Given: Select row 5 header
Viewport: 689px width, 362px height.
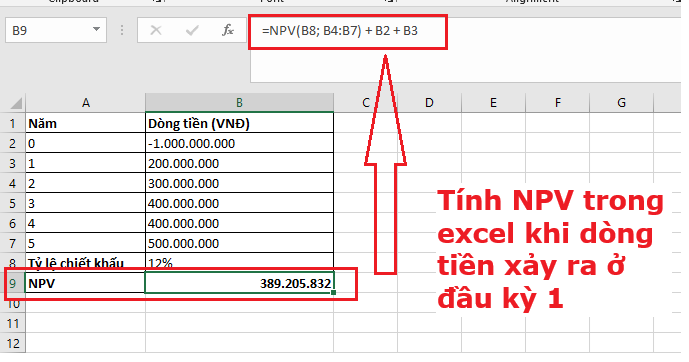Looking at the screenshot, I should [13, 203].
